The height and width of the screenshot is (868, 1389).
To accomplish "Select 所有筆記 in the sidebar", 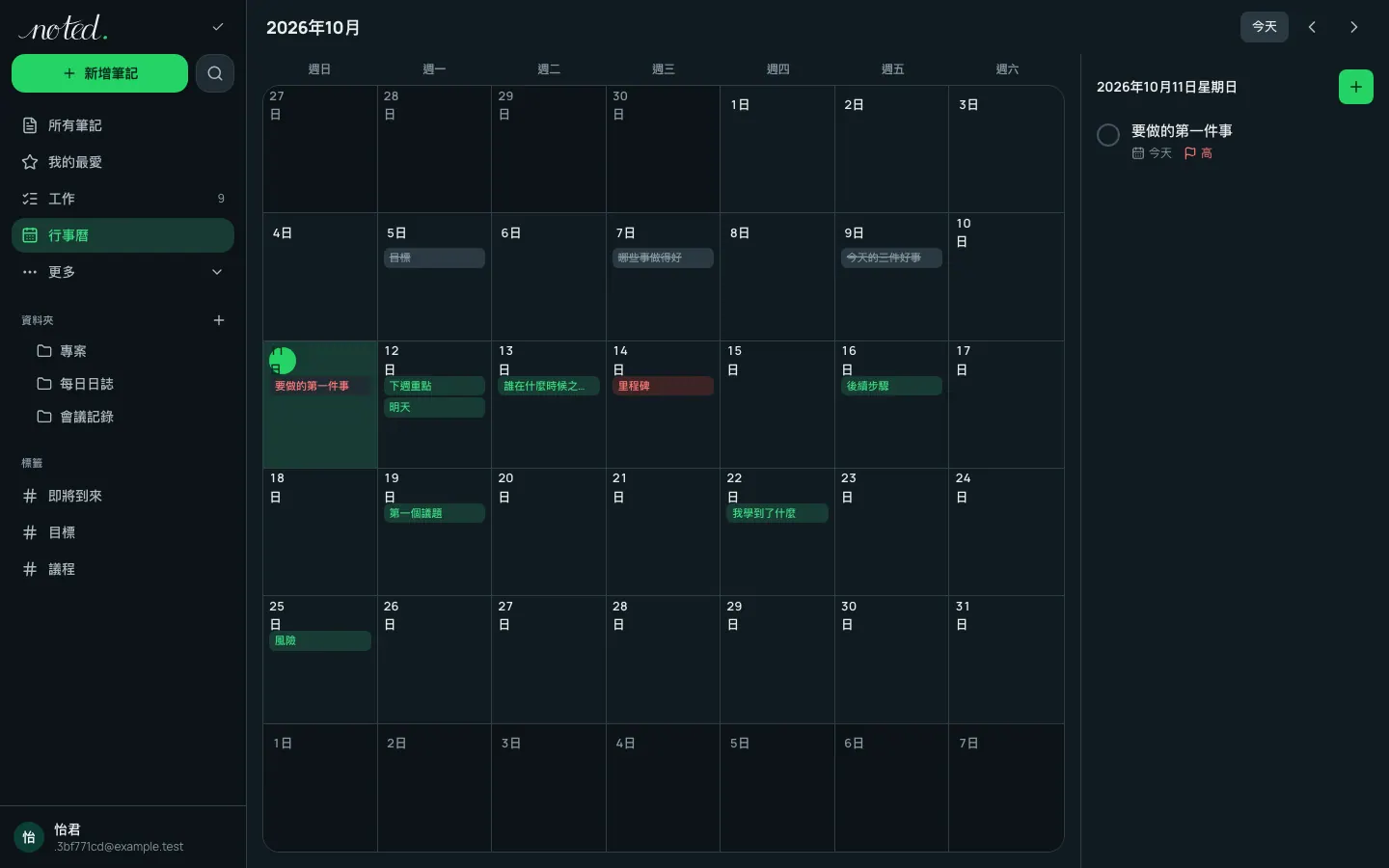I will (x=123, y=125).
